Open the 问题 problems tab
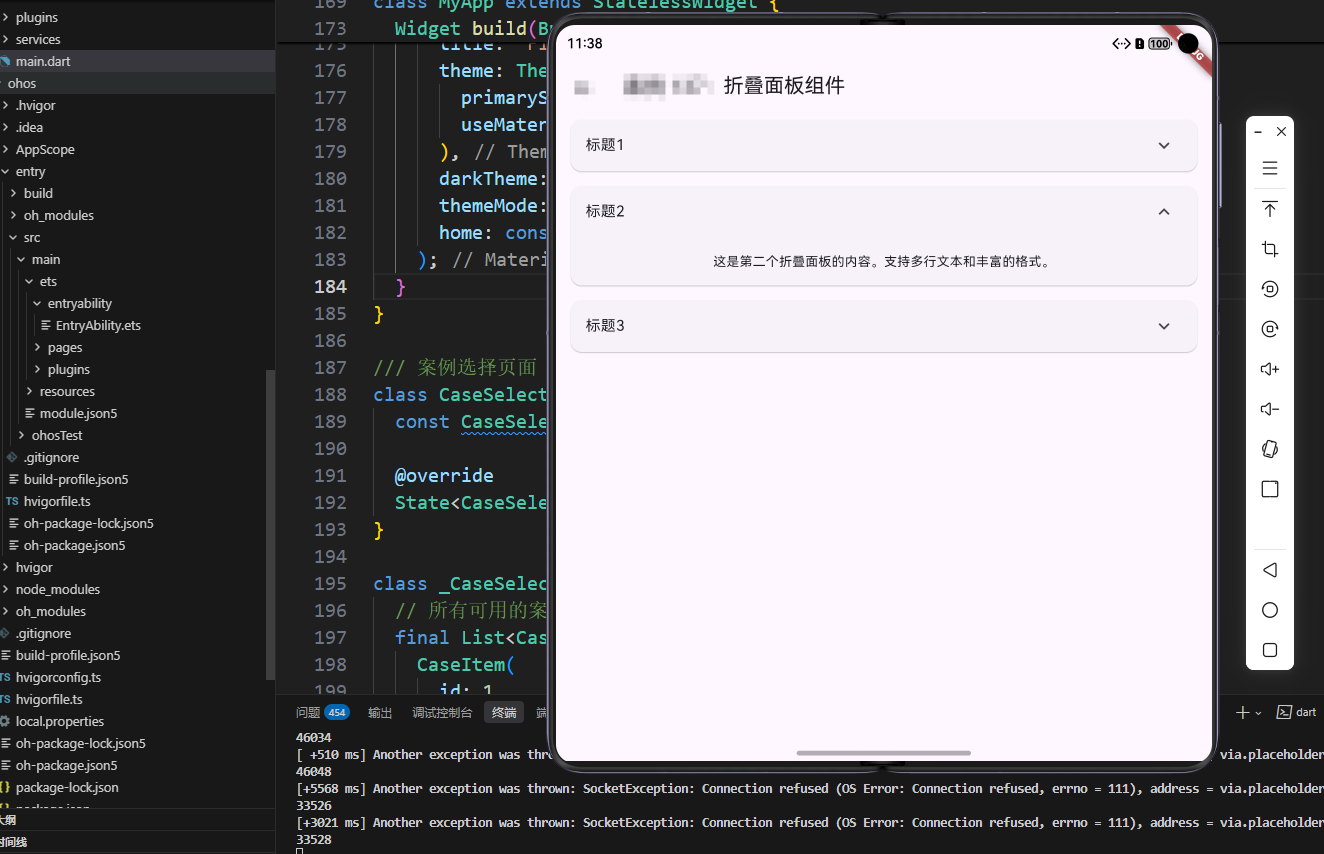1324x854 pixels. (307, 713)
